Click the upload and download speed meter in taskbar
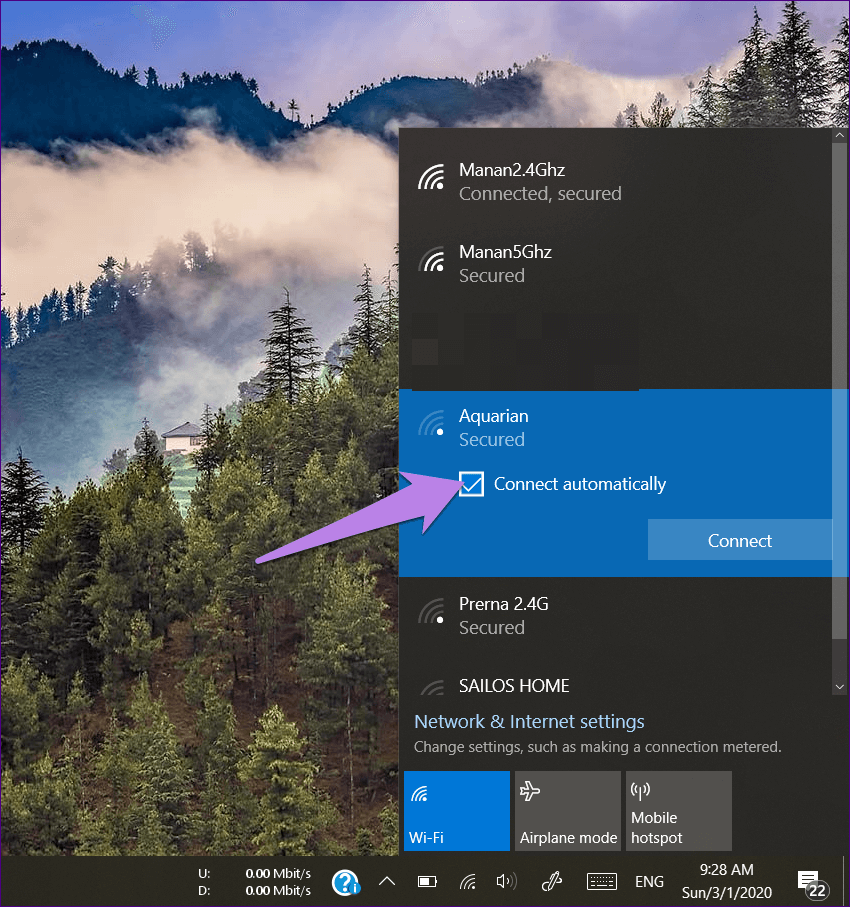Viewport: 850px width, 907px height. (255, 882)
